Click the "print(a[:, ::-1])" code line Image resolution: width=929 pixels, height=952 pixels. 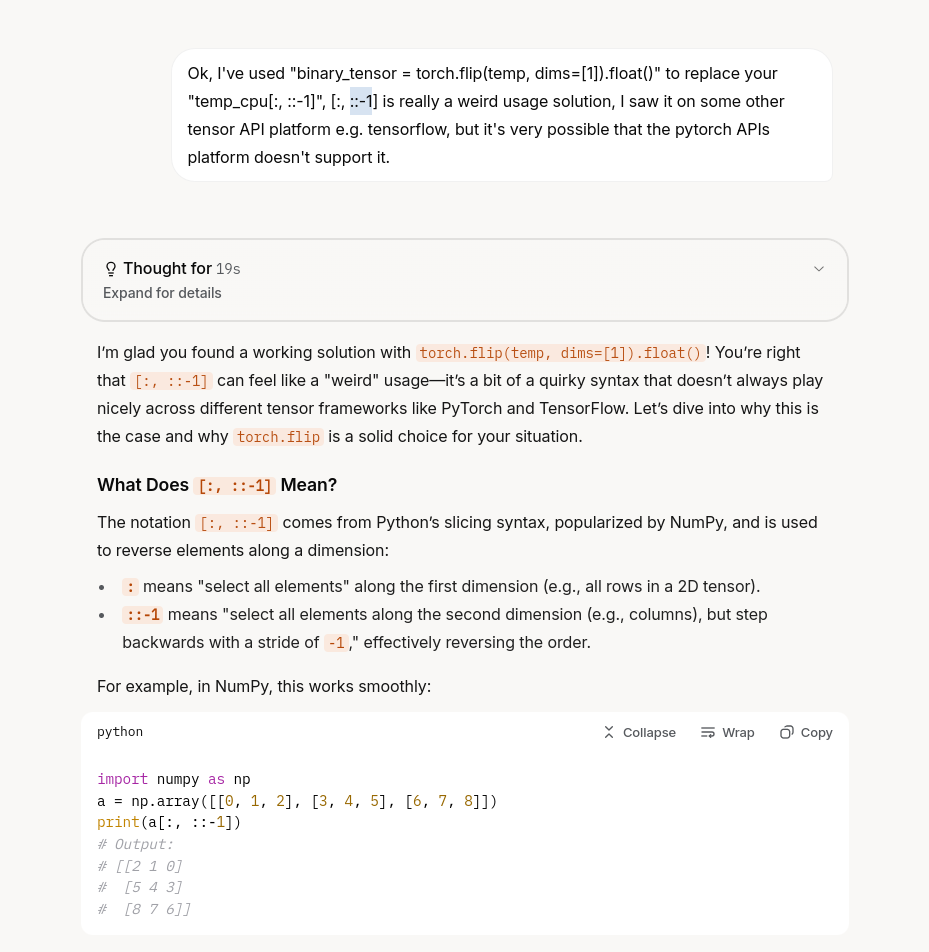[x=169, y=822]
